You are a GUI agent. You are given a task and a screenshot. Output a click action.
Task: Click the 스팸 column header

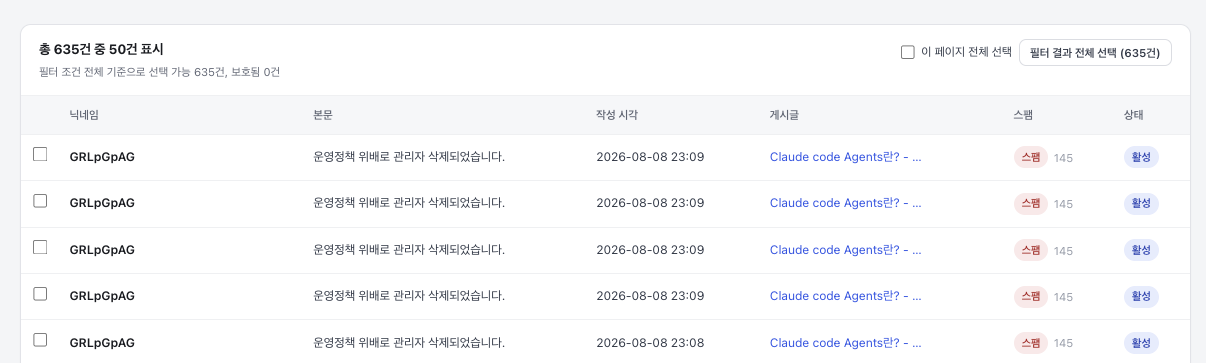click(x=1023, y=115)
